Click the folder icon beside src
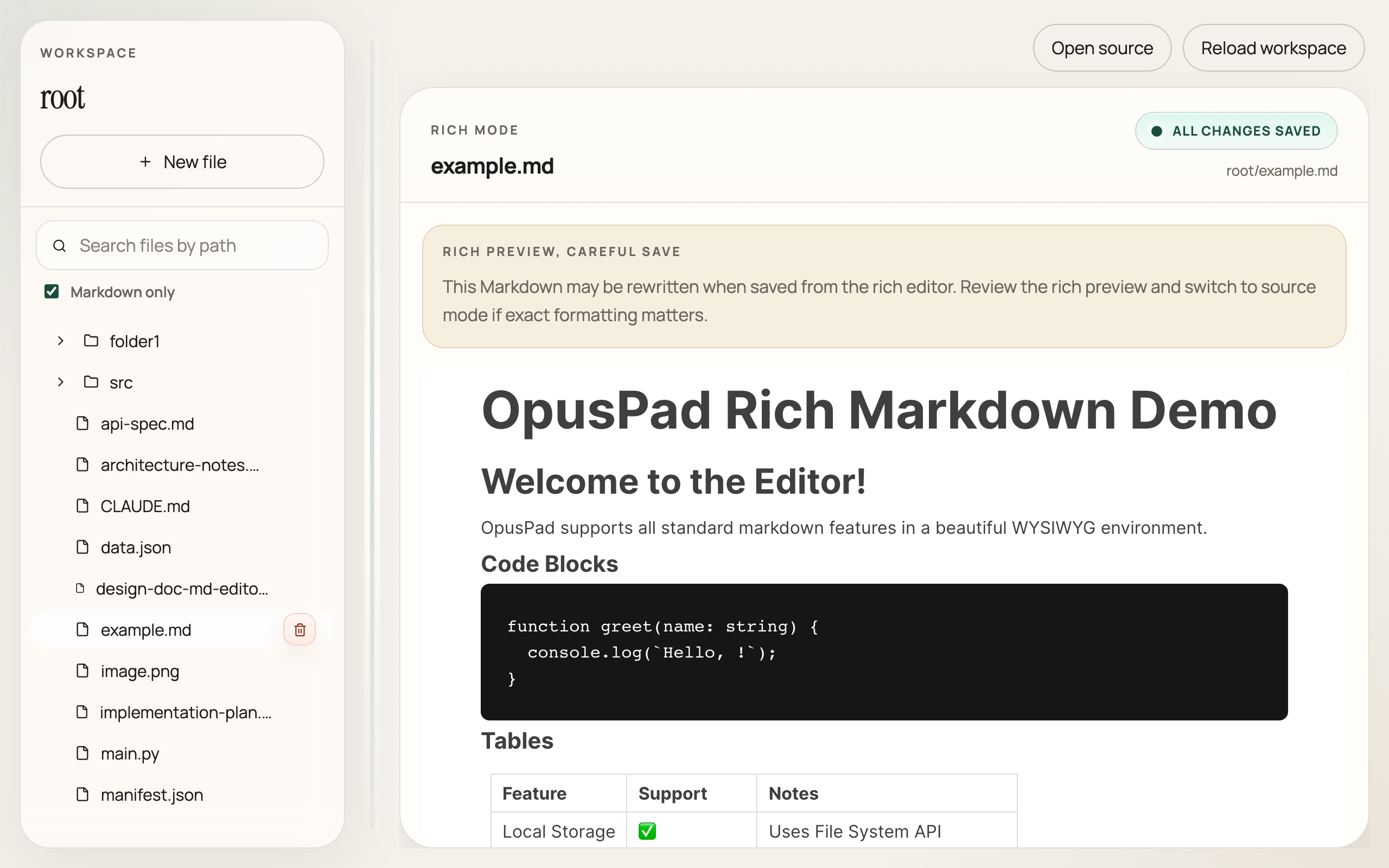Viewport: 1389px width, 868px height. pyautogui.click(x=91, y=382)
